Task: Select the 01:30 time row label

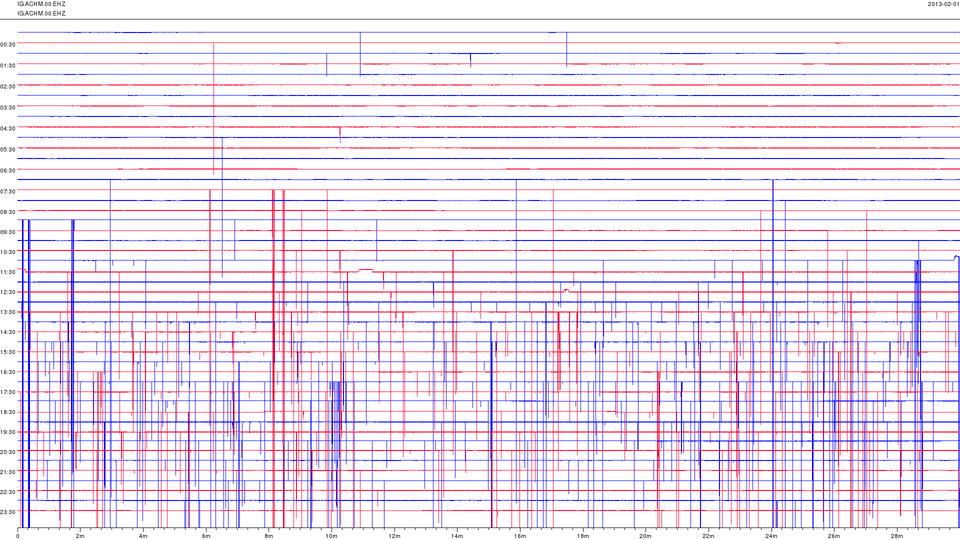Action: [x=8, y=66]
